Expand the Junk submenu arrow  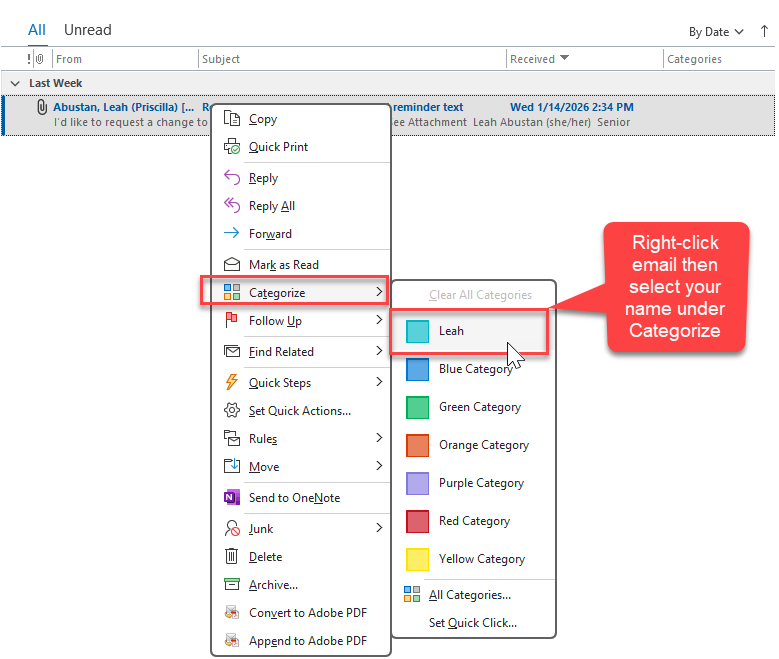click(x=379, y=528)
